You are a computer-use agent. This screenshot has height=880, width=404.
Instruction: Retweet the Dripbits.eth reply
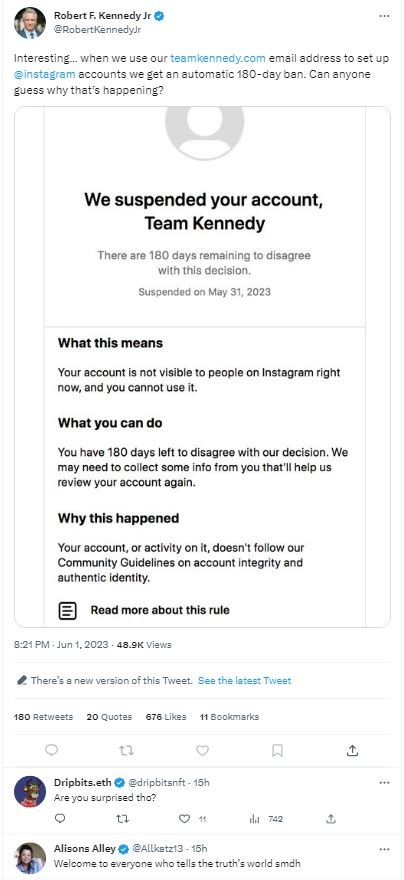122,819
